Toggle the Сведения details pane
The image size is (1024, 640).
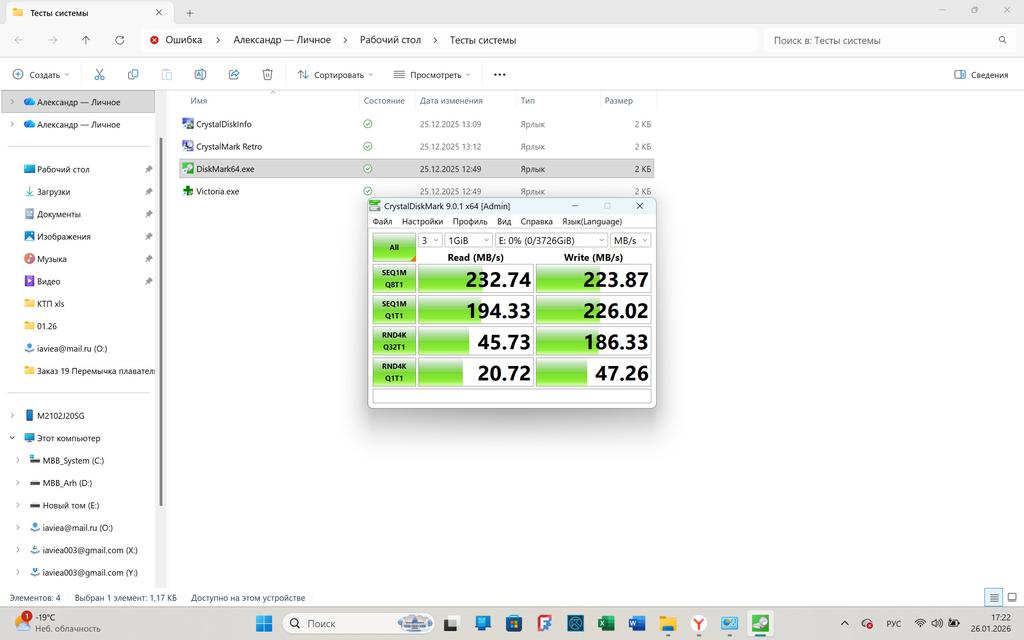[x=981, y=75]
